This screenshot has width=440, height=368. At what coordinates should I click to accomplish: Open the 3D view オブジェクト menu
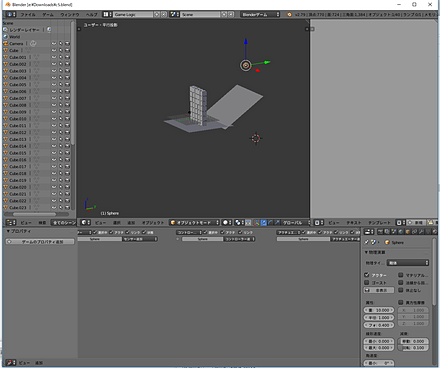[153, 222]
